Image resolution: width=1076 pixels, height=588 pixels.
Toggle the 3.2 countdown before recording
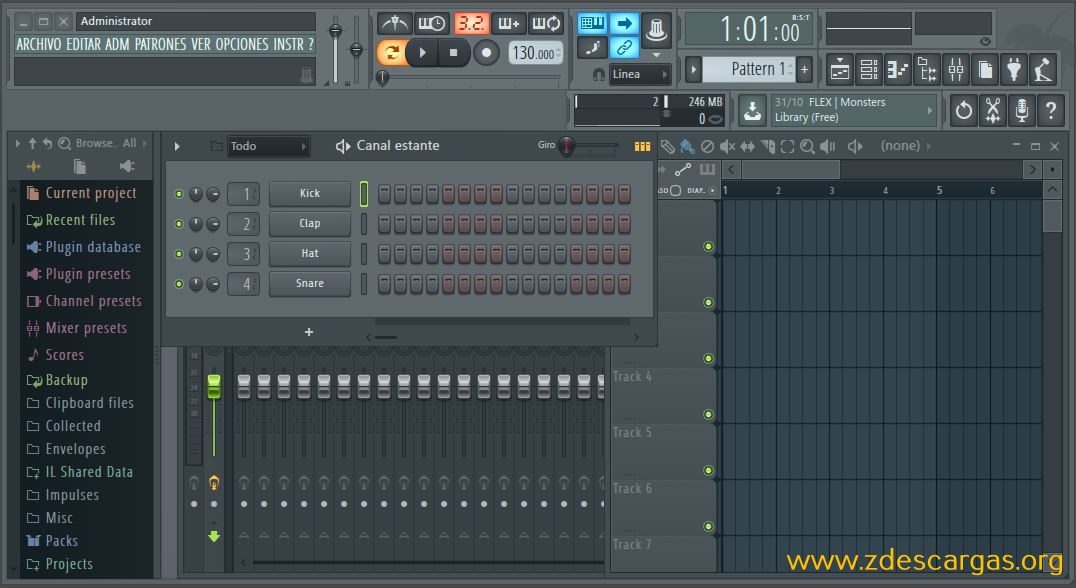(x=471, y=24)
